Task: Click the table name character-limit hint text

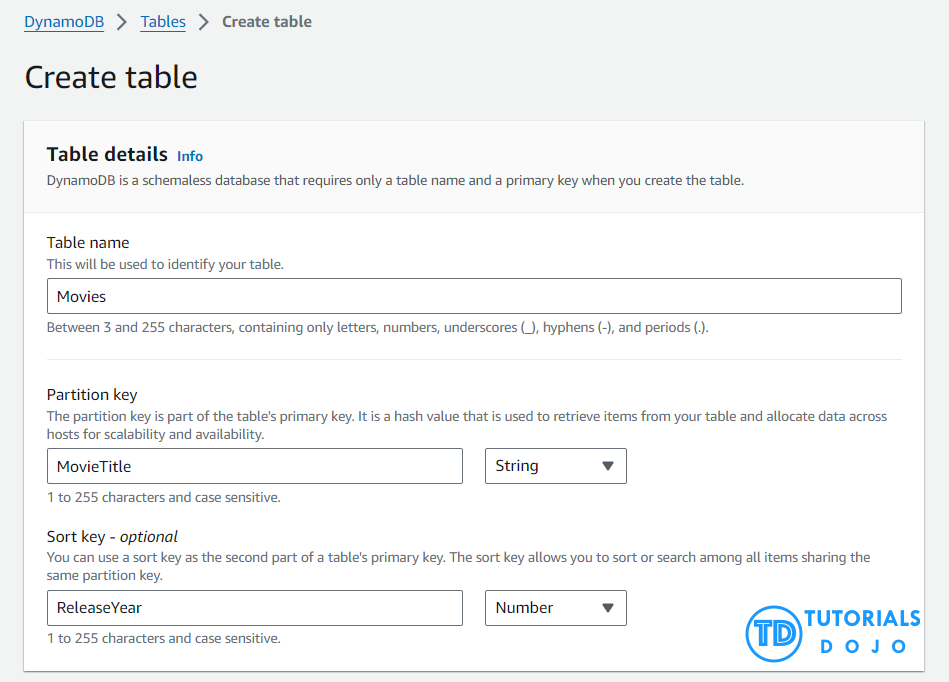Action: [x=378, y=327]
